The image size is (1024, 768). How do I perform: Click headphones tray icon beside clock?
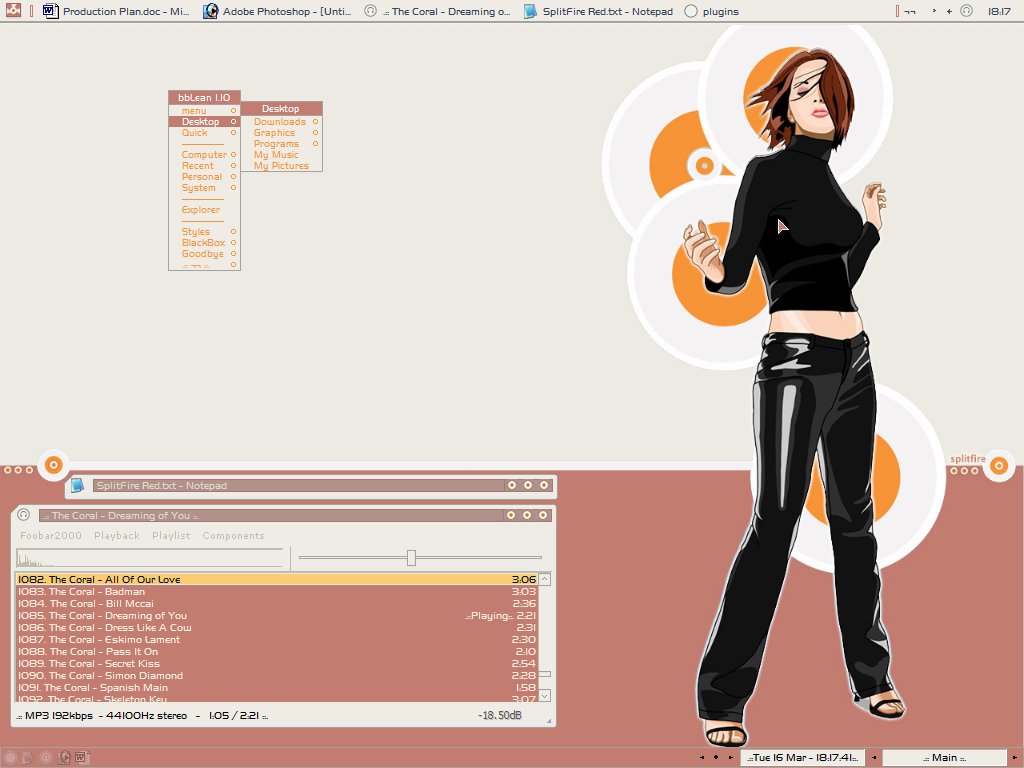click(967, 10)
